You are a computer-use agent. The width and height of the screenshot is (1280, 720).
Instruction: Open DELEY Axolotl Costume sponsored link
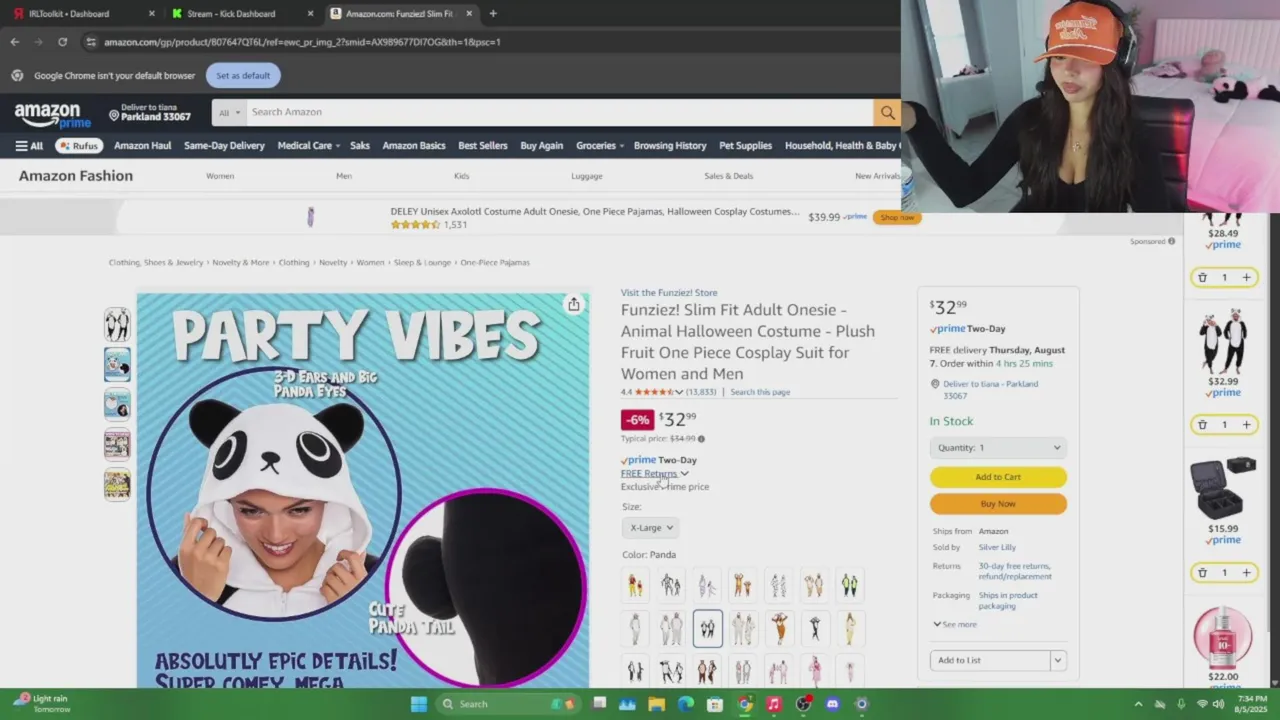click(x=594, y=212)
